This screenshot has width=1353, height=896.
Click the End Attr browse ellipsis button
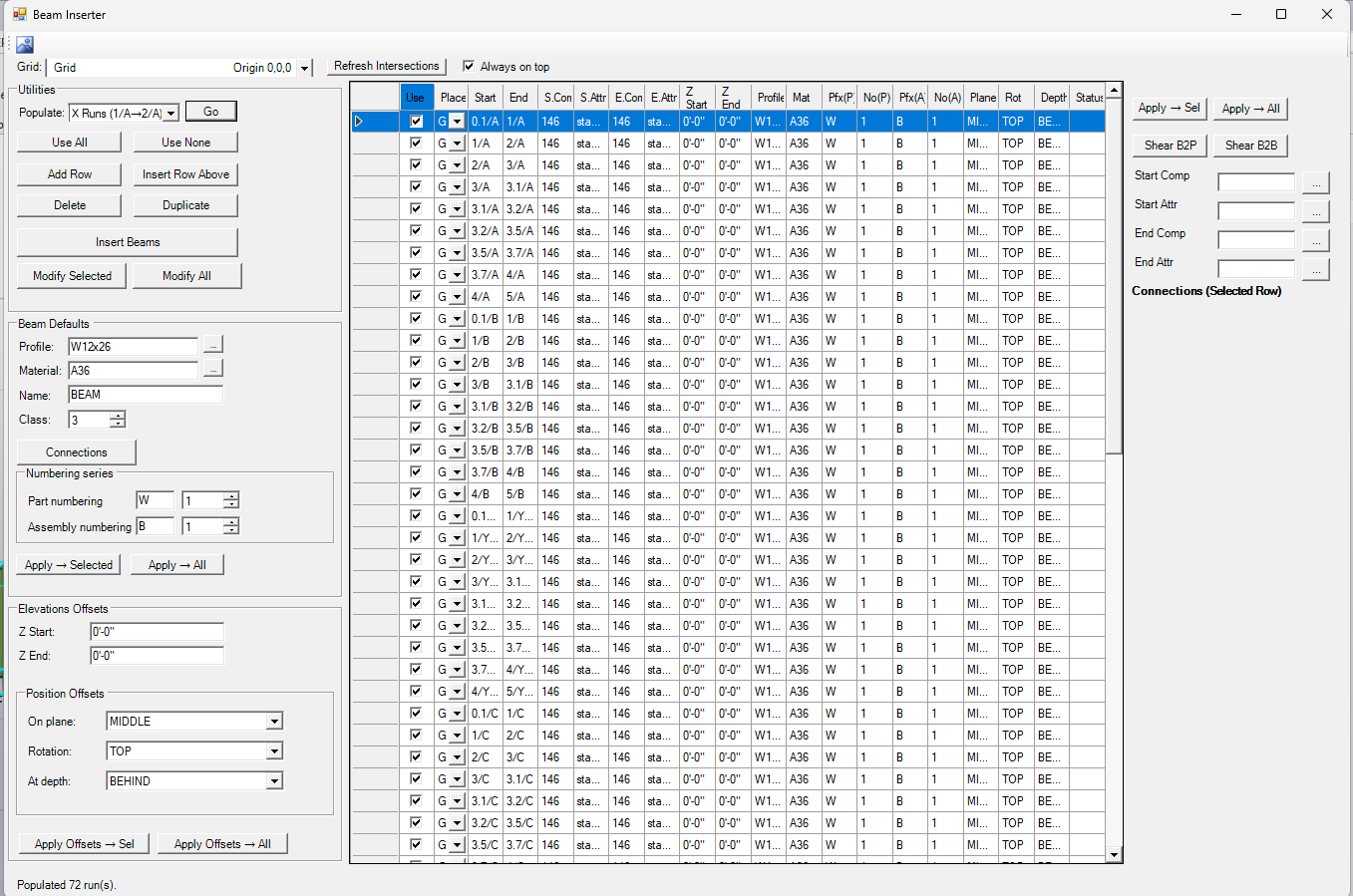point(1316,270)
